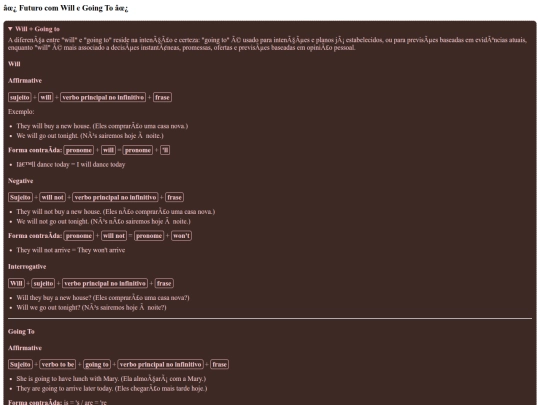Image resolution: width=540 pixels, height=405 pixels.
Task: Click the "won't" contraction tag
Action: point(181,236)
